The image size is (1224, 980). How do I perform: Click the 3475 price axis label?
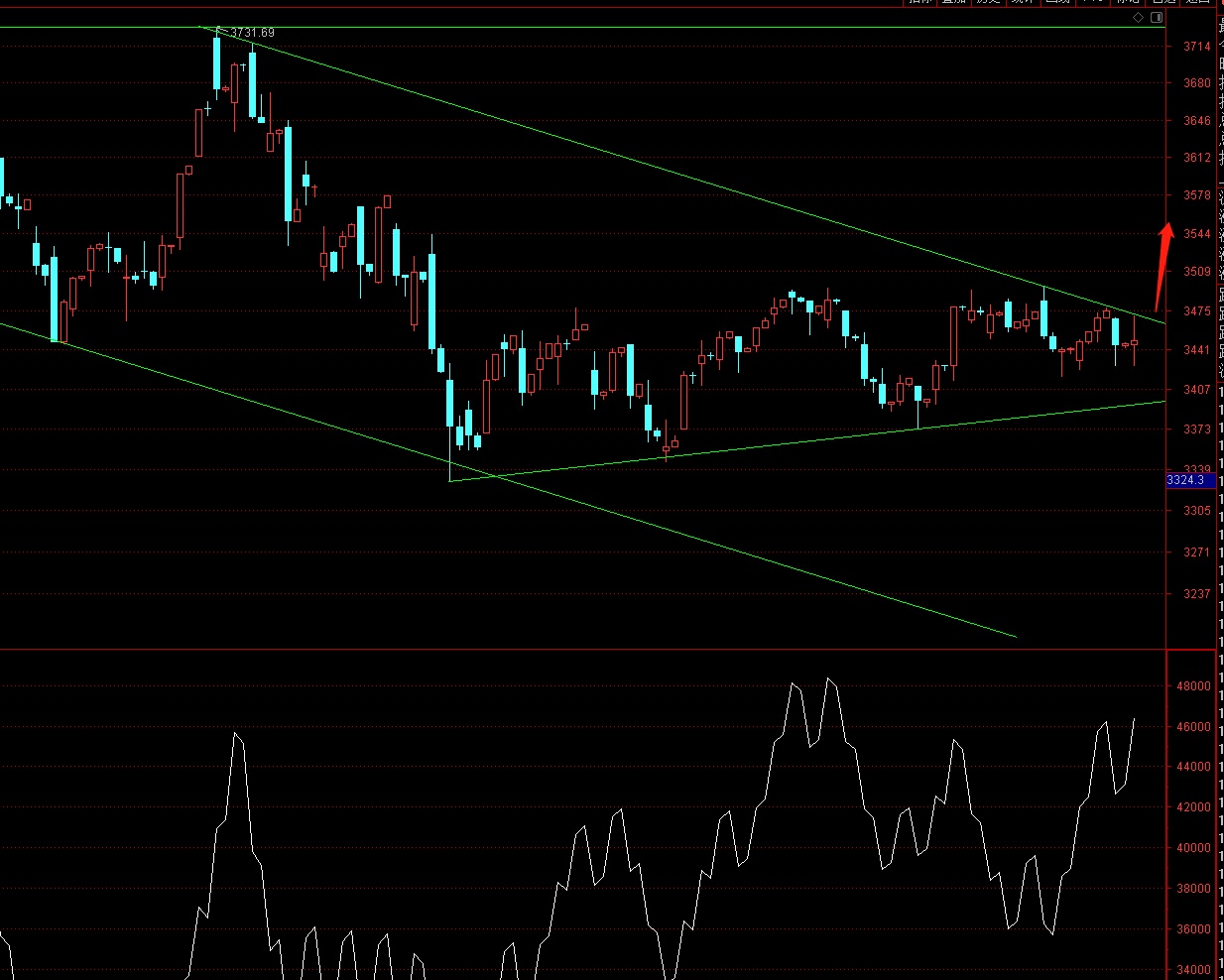click(1196, 311)
